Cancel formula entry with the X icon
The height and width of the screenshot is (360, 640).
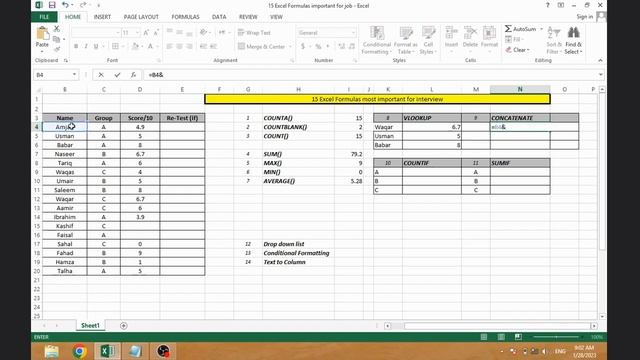point(101,75)
